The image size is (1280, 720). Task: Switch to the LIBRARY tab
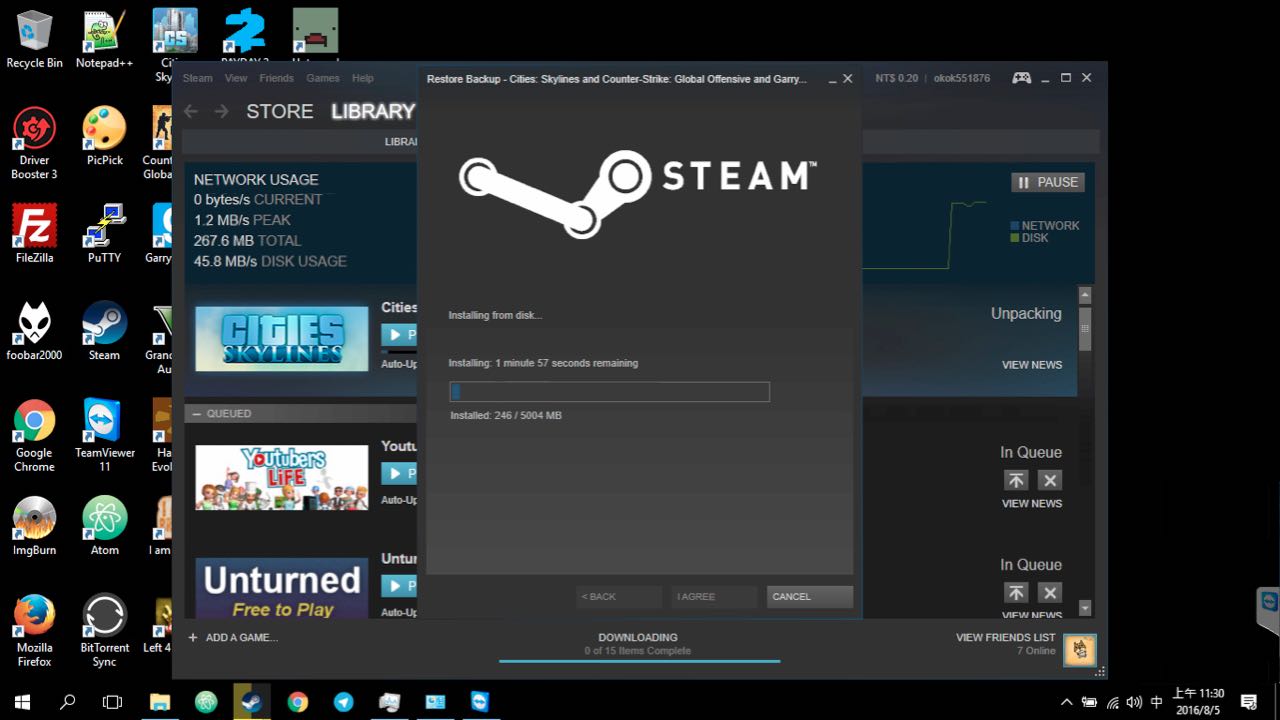point(373,111)
